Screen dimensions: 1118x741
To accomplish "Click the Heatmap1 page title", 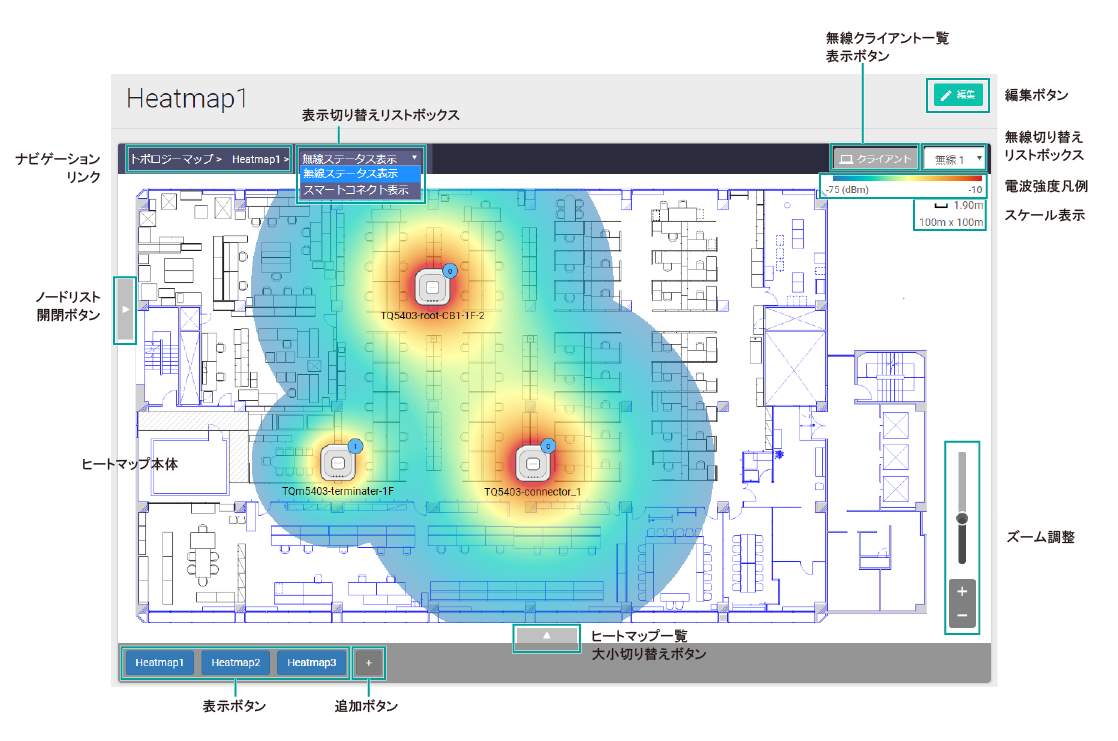I will [x=187, y=98].
